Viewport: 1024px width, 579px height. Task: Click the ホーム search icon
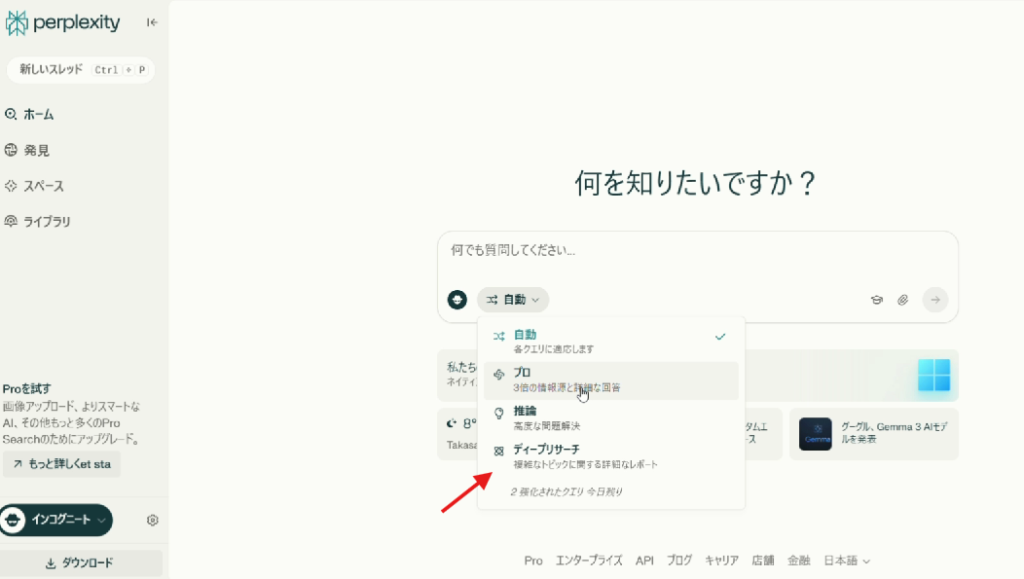coord(10,114)
